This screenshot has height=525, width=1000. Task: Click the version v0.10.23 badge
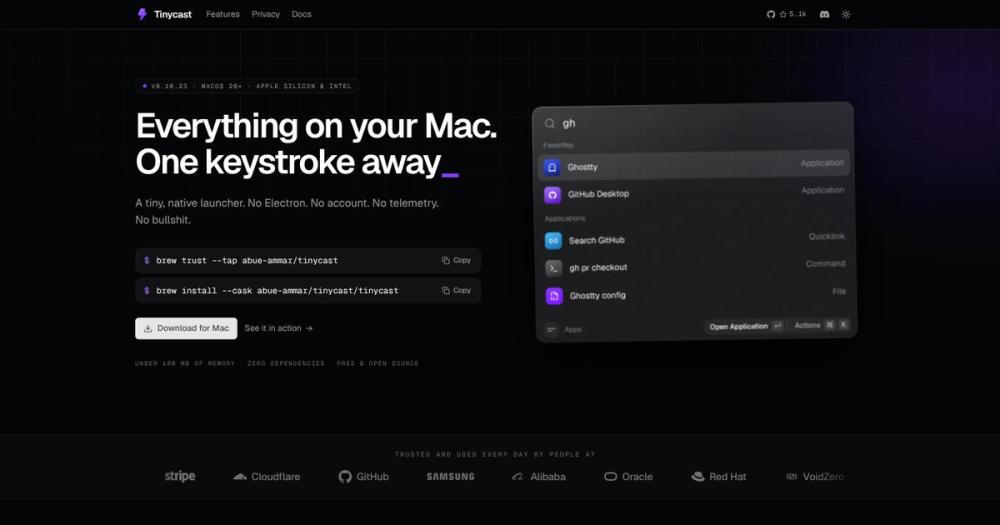(x=247, y=86)
